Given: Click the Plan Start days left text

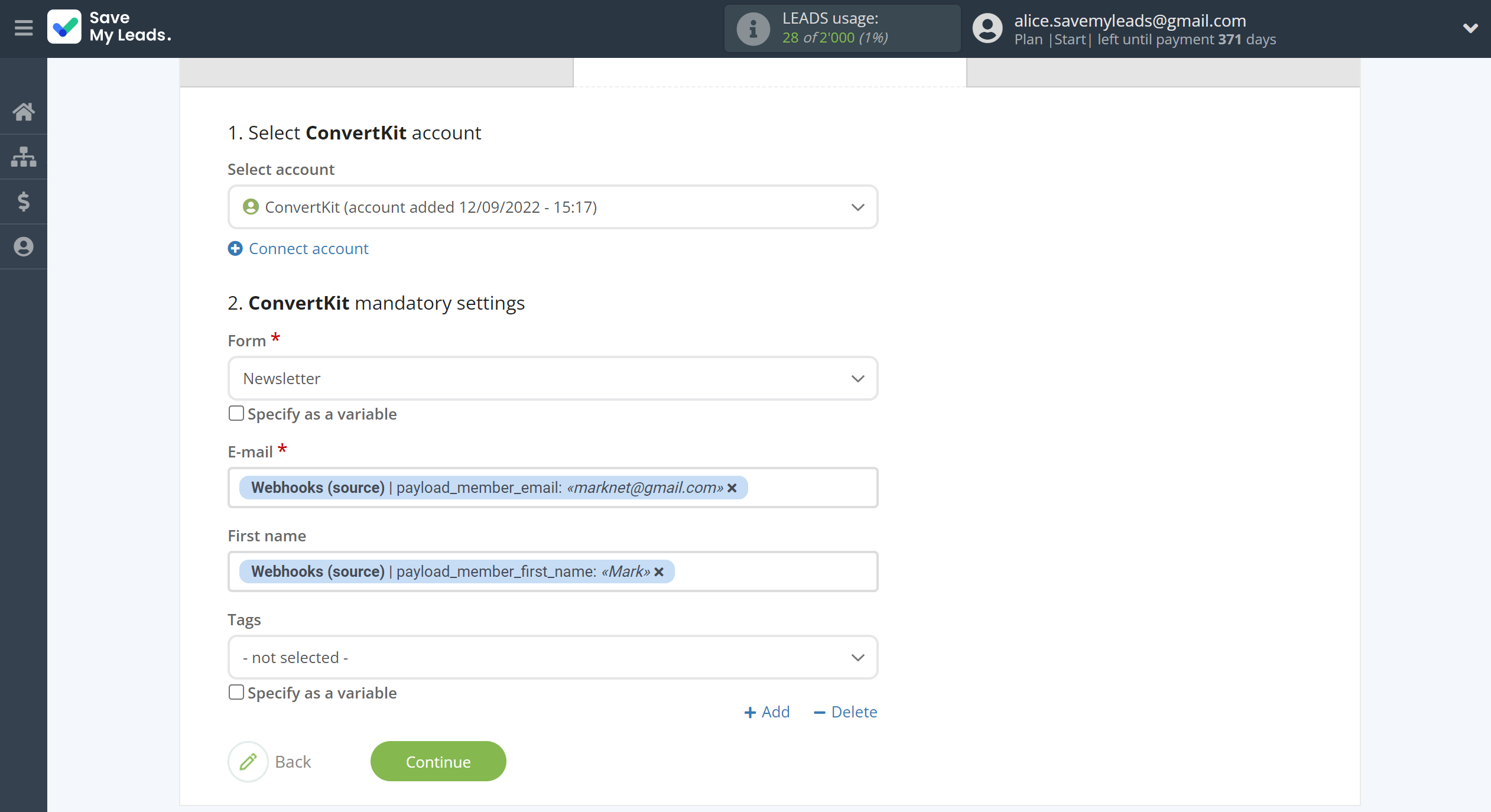Looking at the screenshot, I should (x=1145, y=40).
